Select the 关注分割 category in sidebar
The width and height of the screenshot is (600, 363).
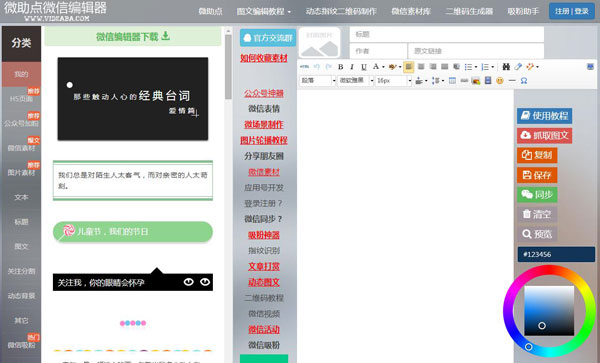pos(21,271)
